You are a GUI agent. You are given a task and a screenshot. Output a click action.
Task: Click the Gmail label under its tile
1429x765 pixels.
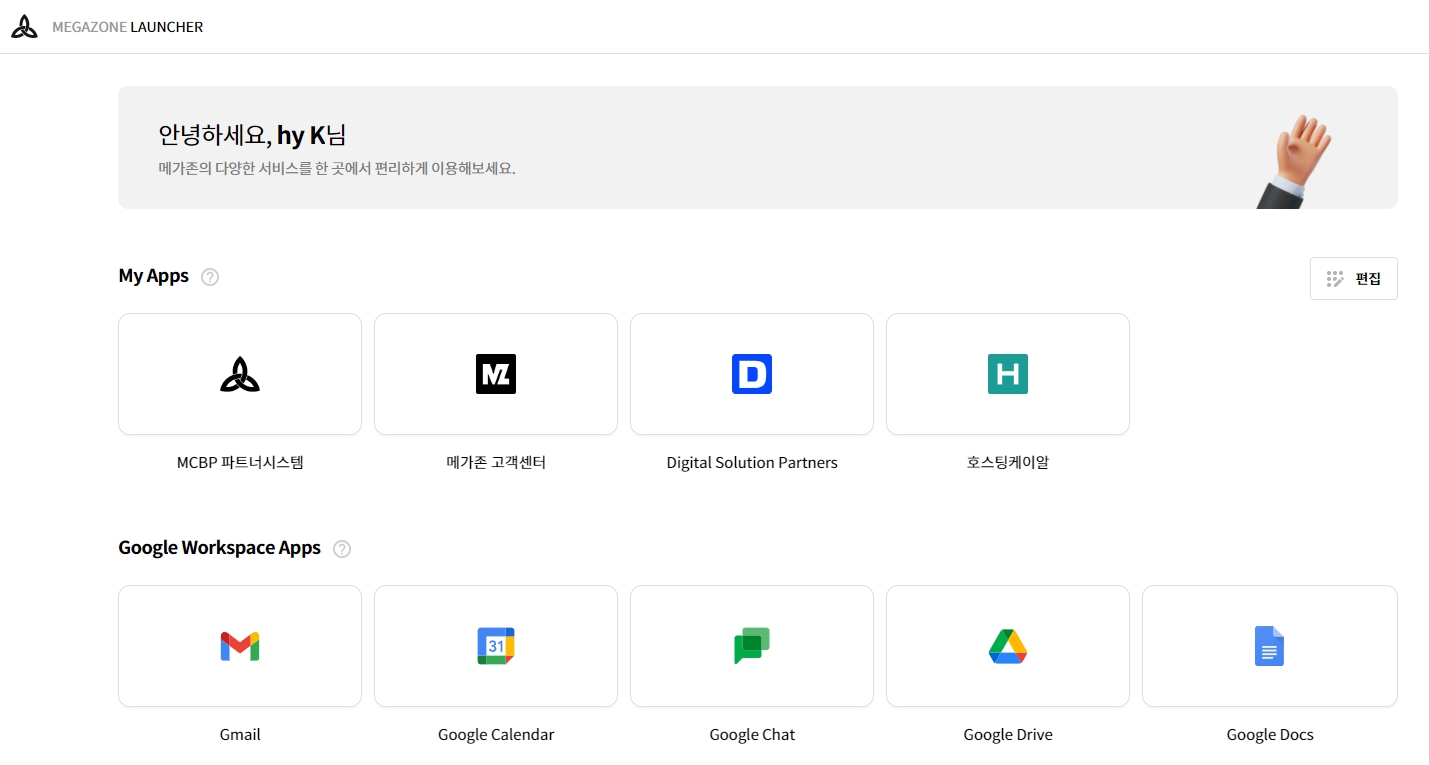(x=240, y=734)
